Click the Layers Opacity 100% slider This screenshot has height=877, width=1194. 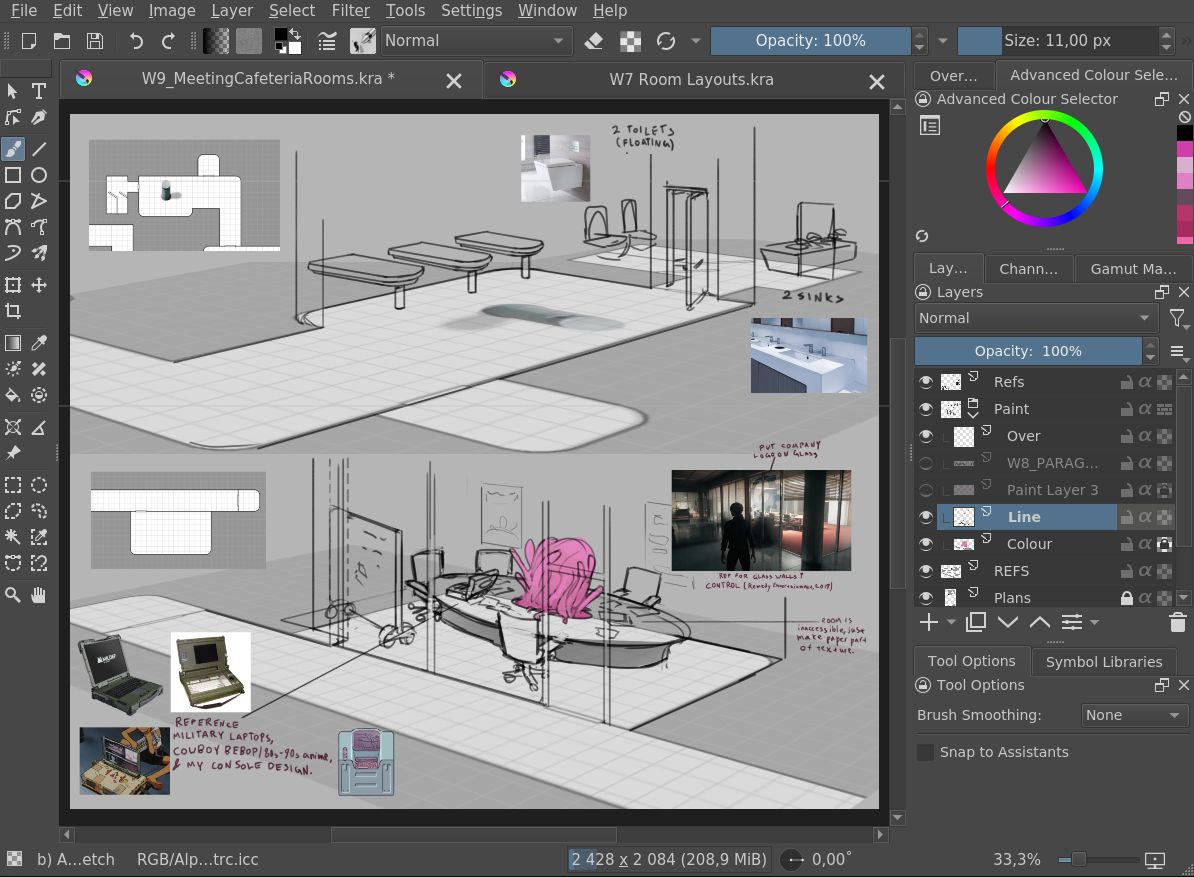1028,351
